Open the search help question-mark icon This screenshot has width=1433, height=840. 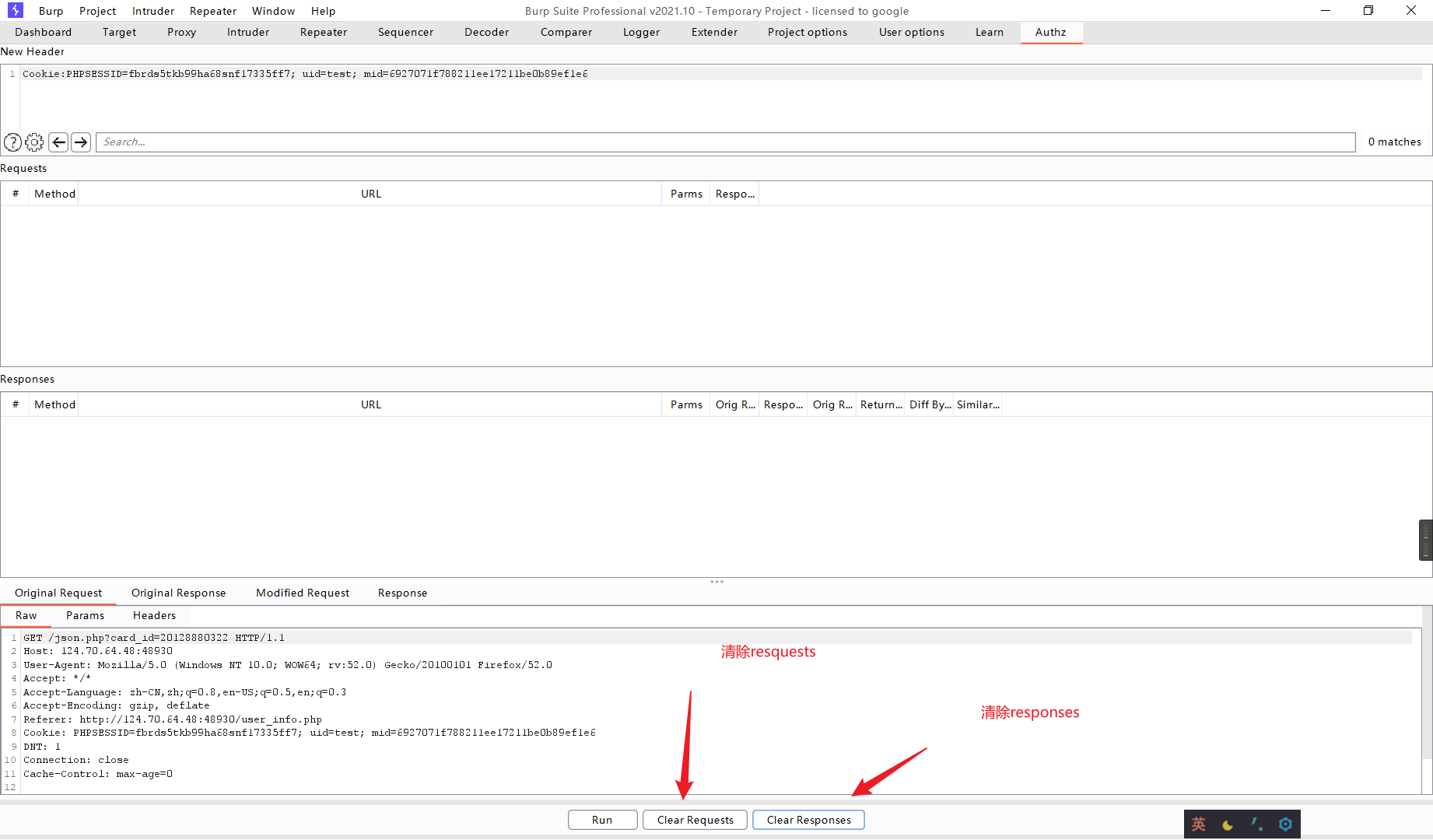point(13,142)
